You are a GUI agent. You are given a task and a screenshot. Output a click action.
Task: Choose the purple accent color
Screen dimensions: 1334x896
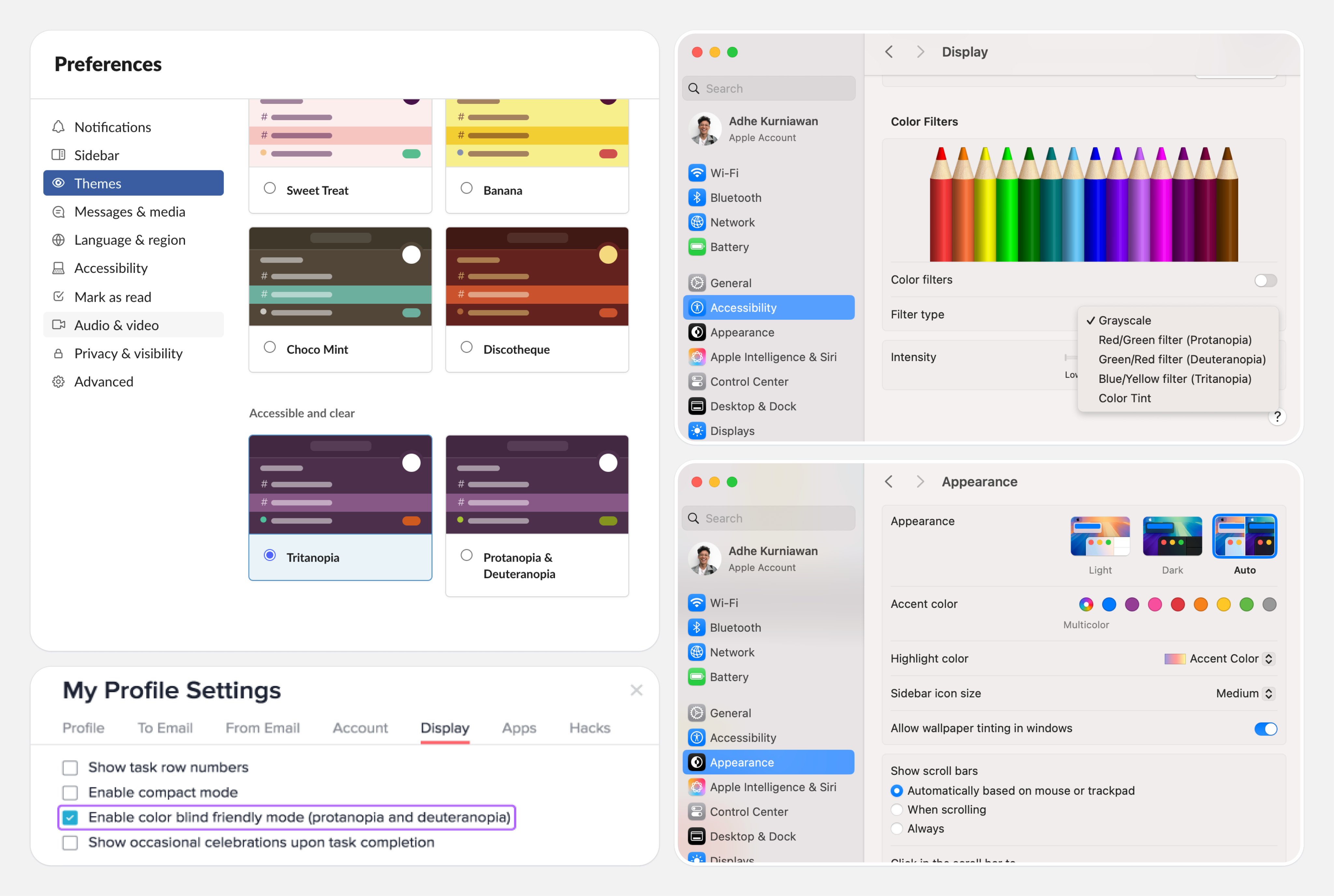coord(1132,605)
